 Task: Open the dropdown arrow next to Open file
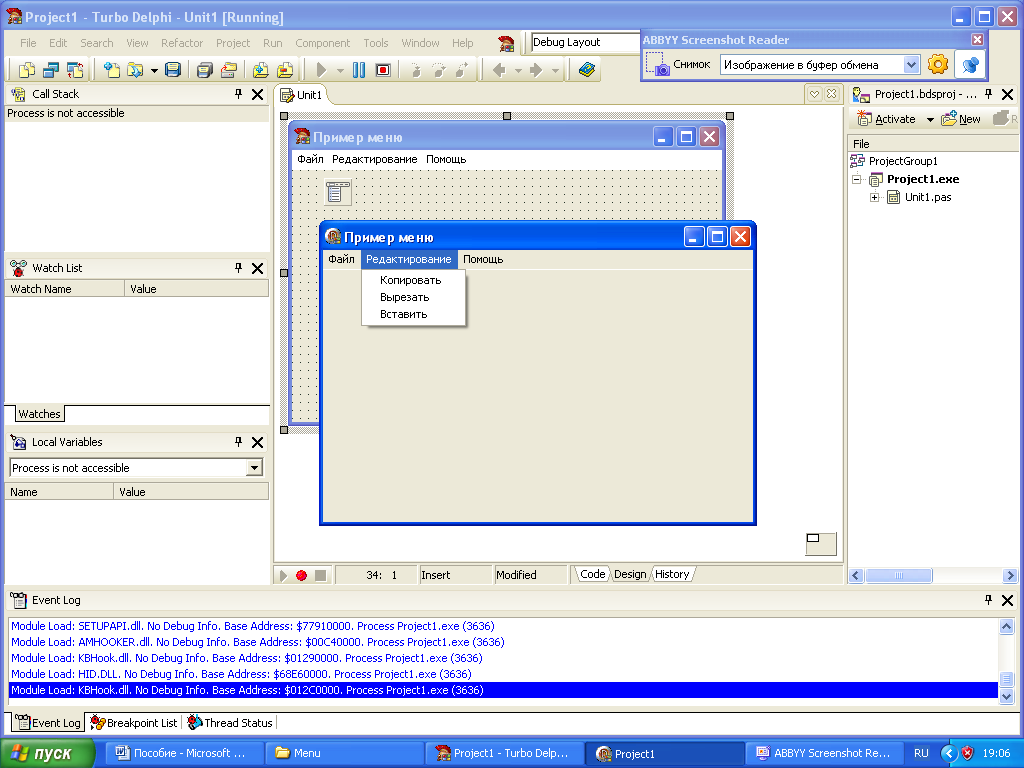(x=154, y=70)
